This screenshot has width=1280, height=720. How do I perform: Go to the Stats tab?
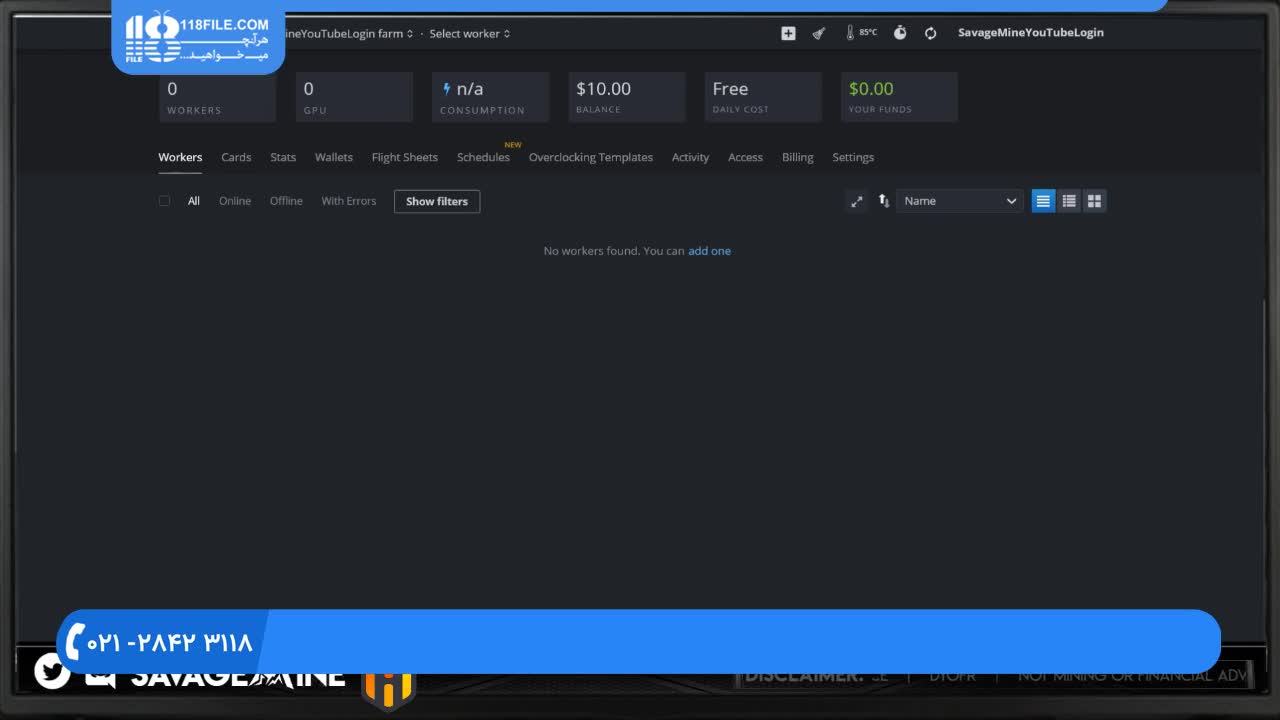point(283,157)
